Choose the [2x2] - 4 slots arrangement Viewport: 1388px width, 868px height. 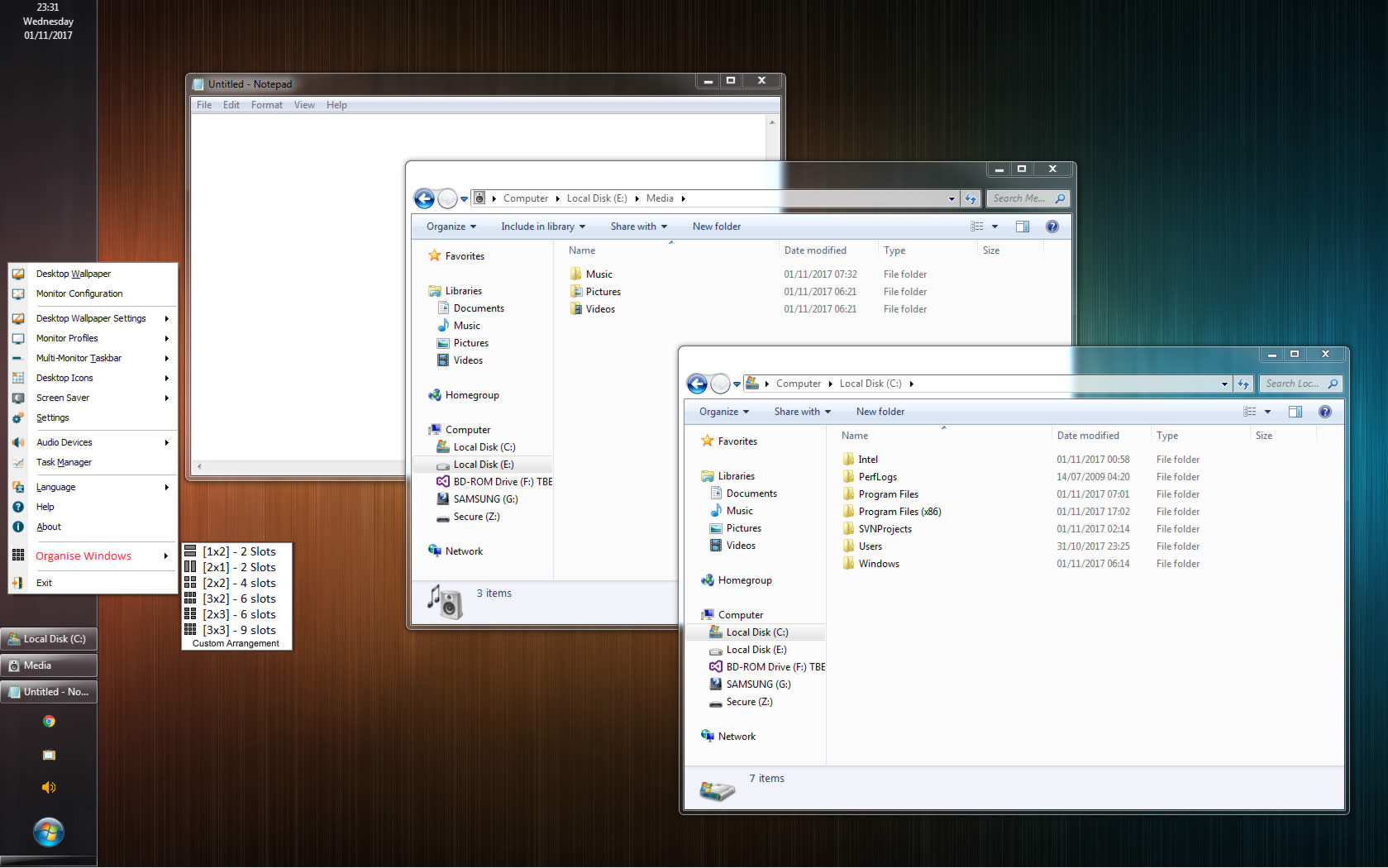238,583
